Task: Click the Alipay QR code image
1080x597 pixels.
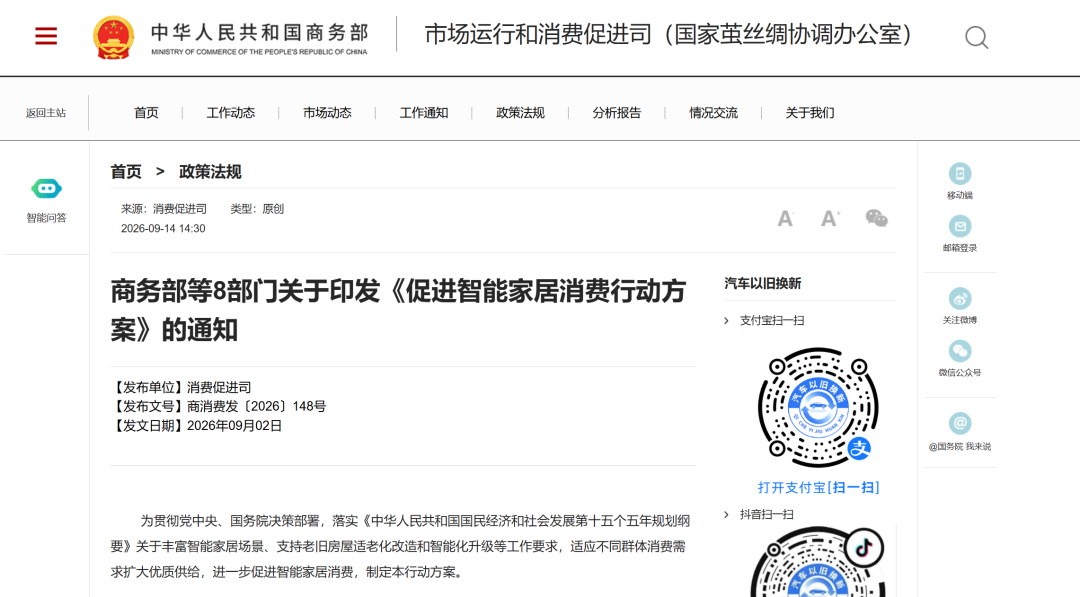Action: 818,407
